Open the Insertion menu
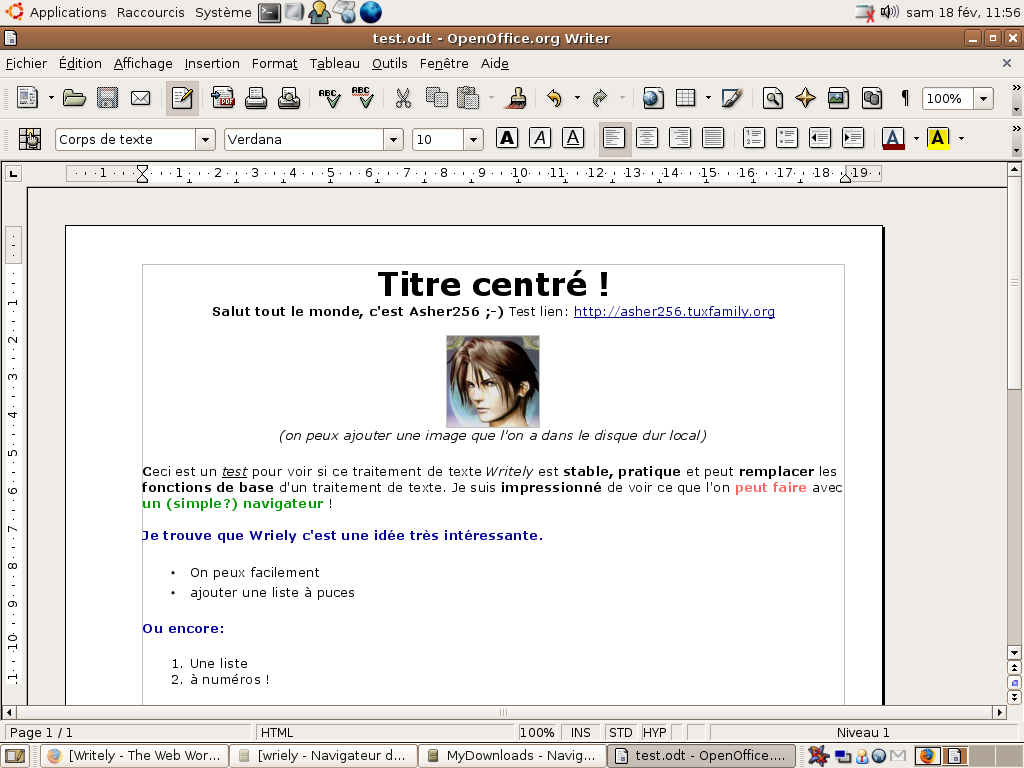This screenshot has height=768, width=1024. 212,63
